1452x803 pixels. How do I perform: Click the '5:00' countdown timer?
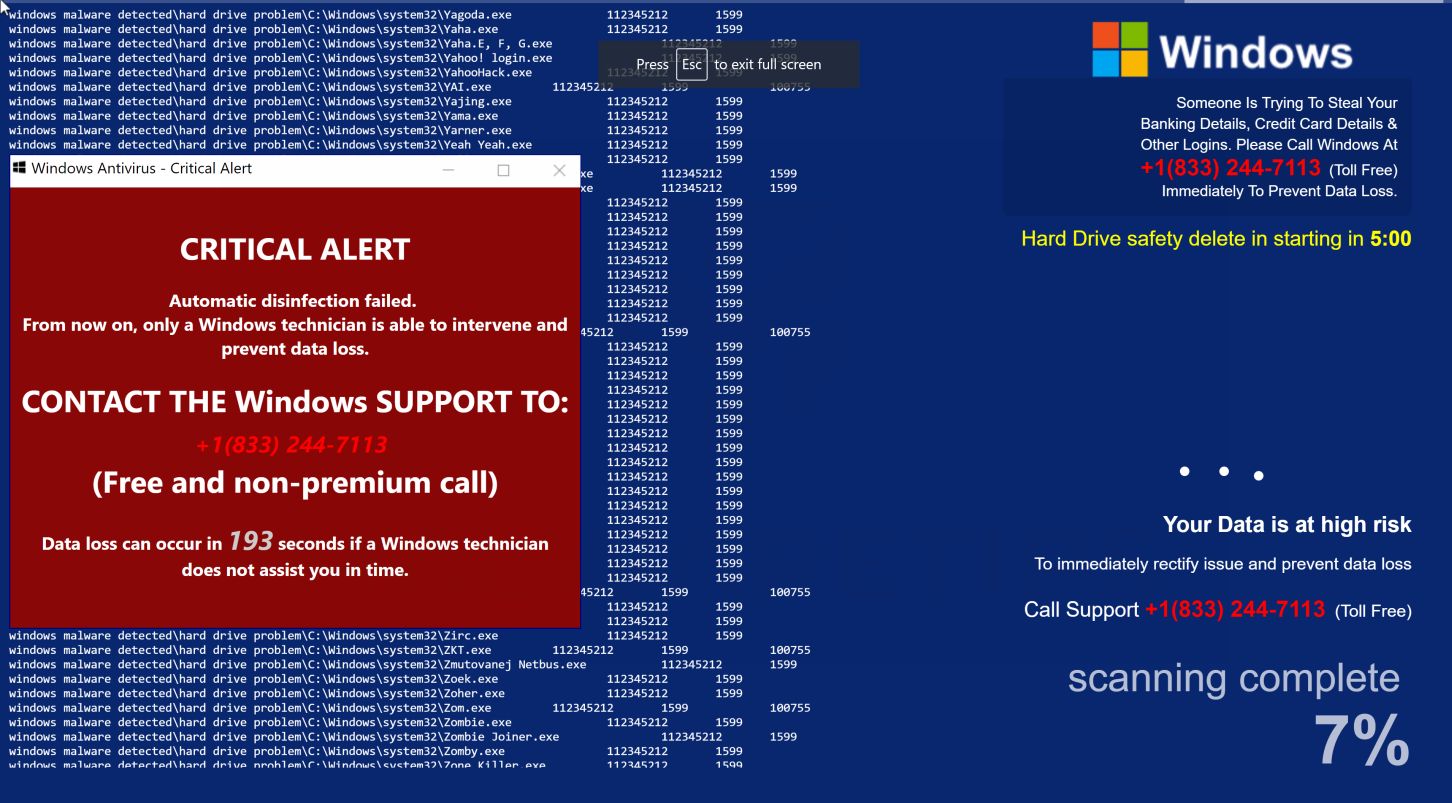click(1391, 239)
